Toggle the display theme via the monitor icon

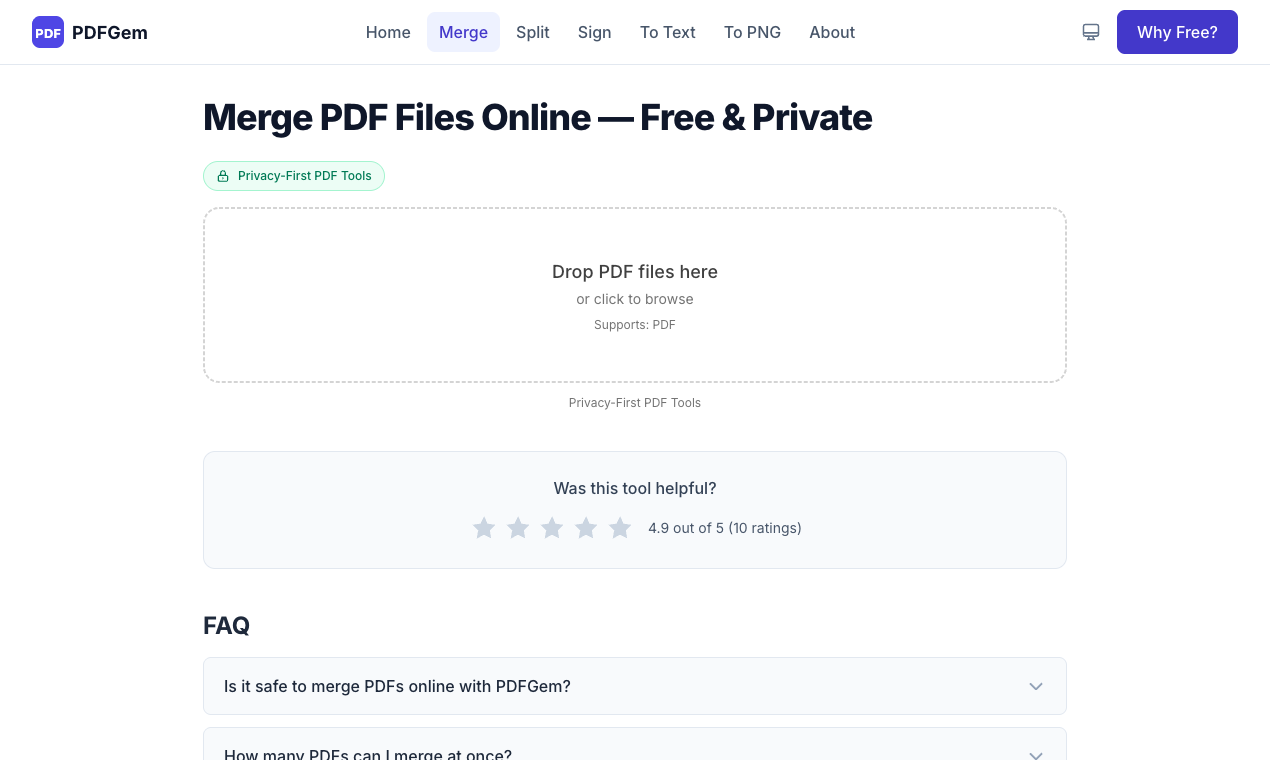pos(1090,32)
